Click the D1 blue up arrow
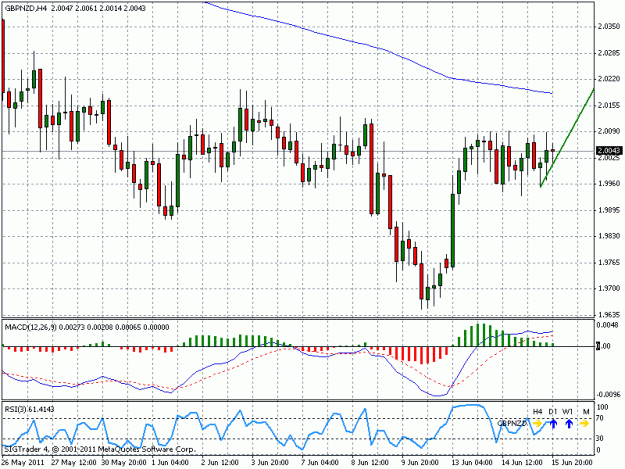The image size is (625, 469). [x=553, y=423]
